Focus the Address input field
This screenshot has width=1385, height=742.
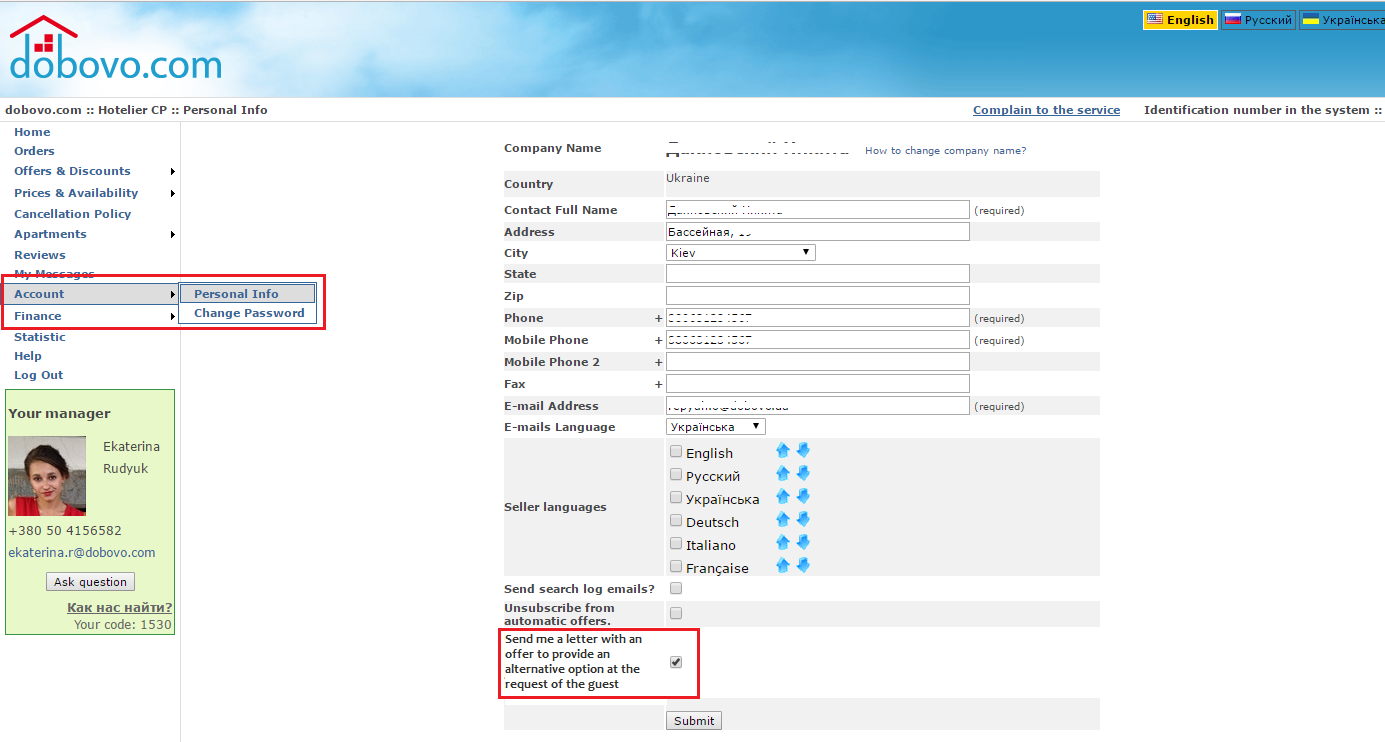818,232
